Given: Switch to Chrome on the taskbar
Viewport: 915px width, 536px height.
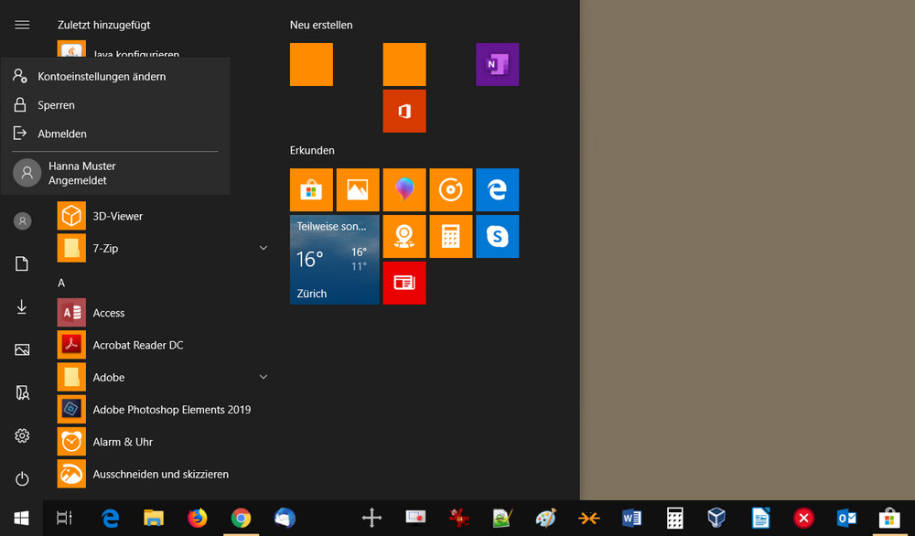Looking at the screenshot, I should click(241, 518).
